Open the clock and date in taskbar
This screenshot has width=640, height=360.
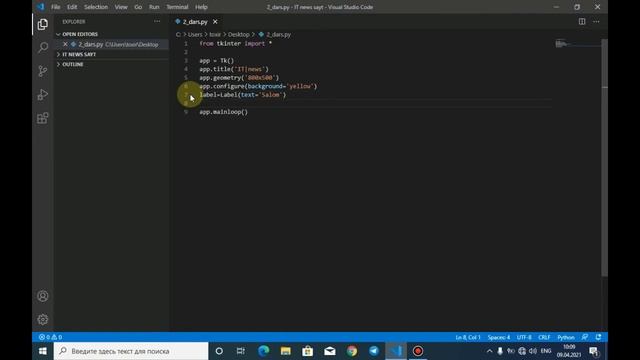(x=569, y=351)
